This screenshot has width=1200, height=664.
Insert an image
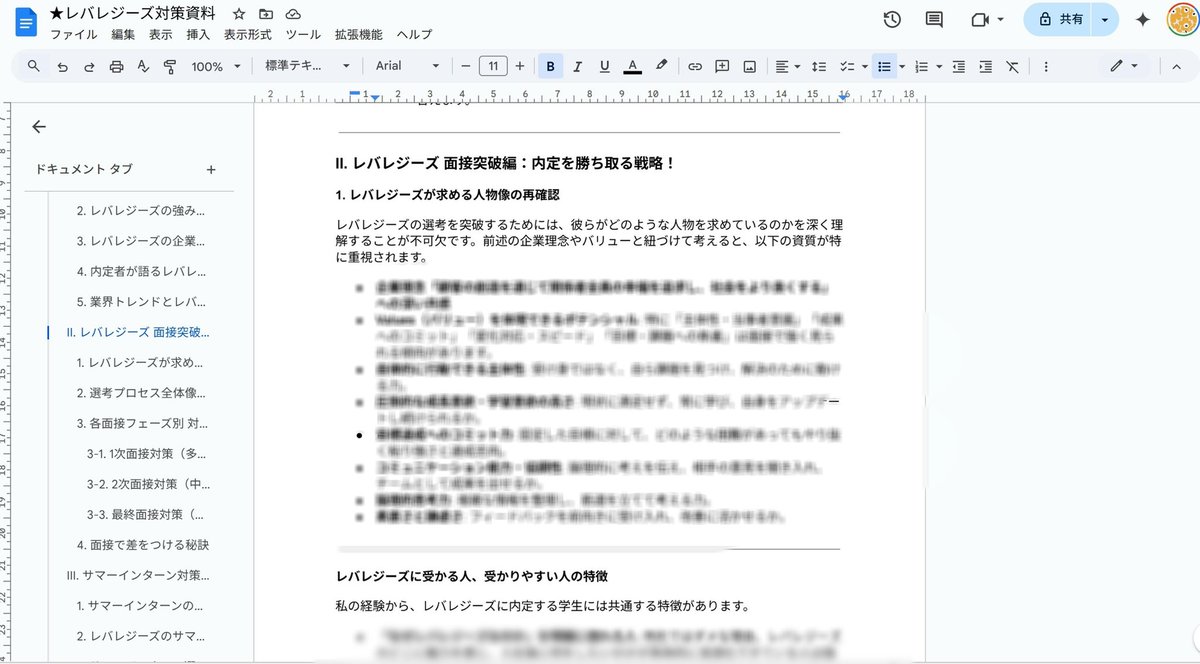coord(749,66)
